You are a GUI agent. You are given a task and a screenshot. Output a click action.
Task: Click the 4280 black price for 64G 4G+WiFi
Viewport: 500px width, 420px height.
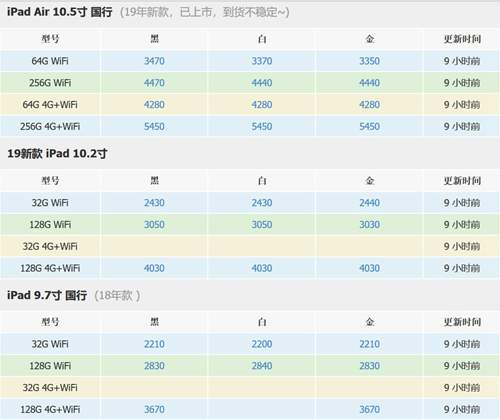click(154, 105)
